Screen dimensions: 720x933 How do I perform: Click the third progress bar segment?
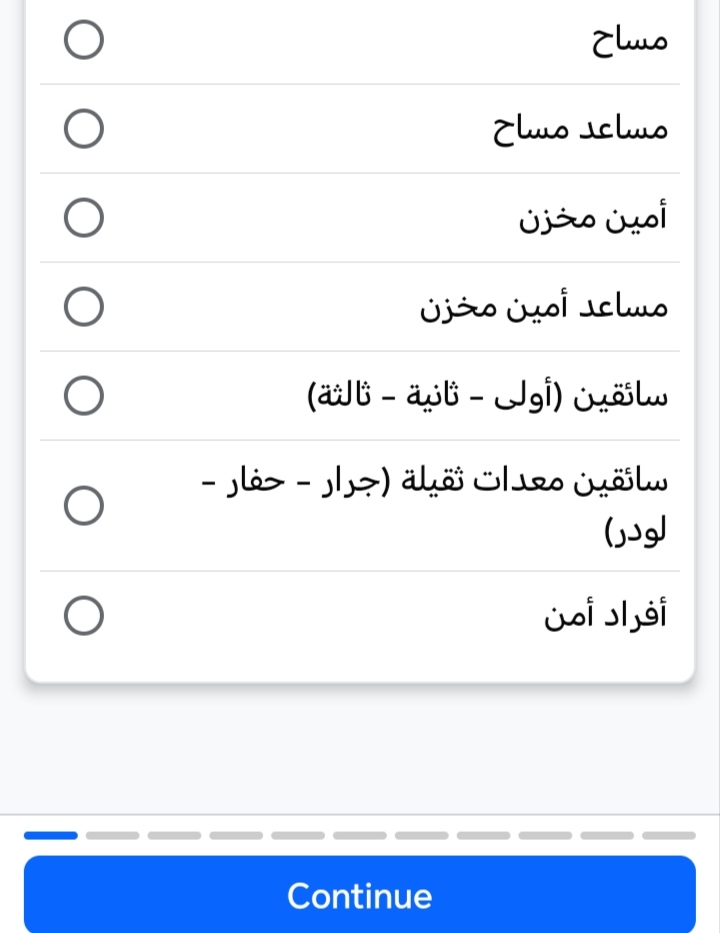(174, 835)
